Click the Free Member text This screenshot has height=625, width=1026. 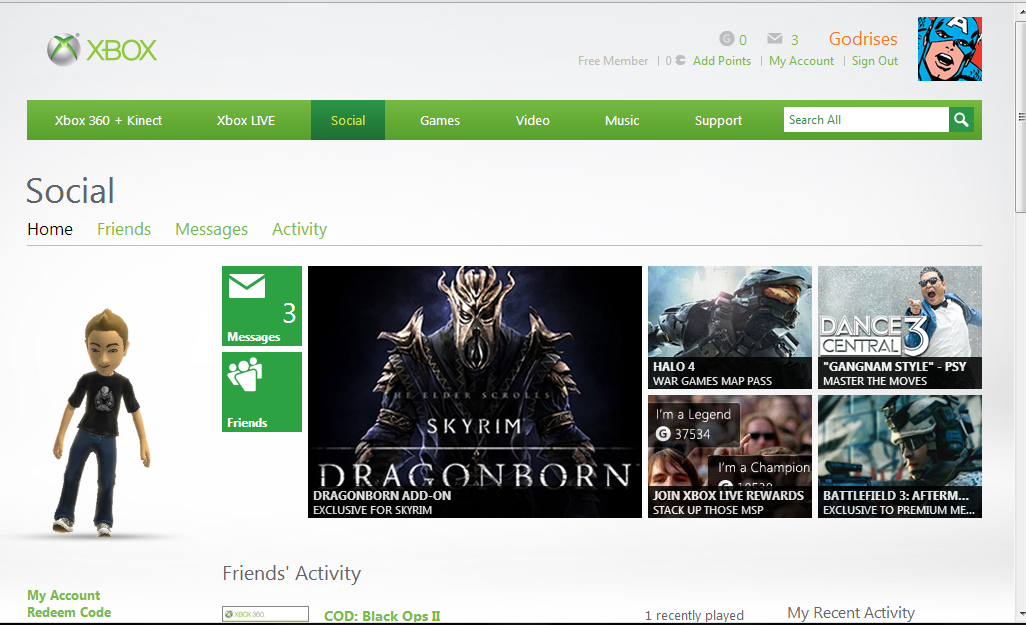tap(612, 61)
